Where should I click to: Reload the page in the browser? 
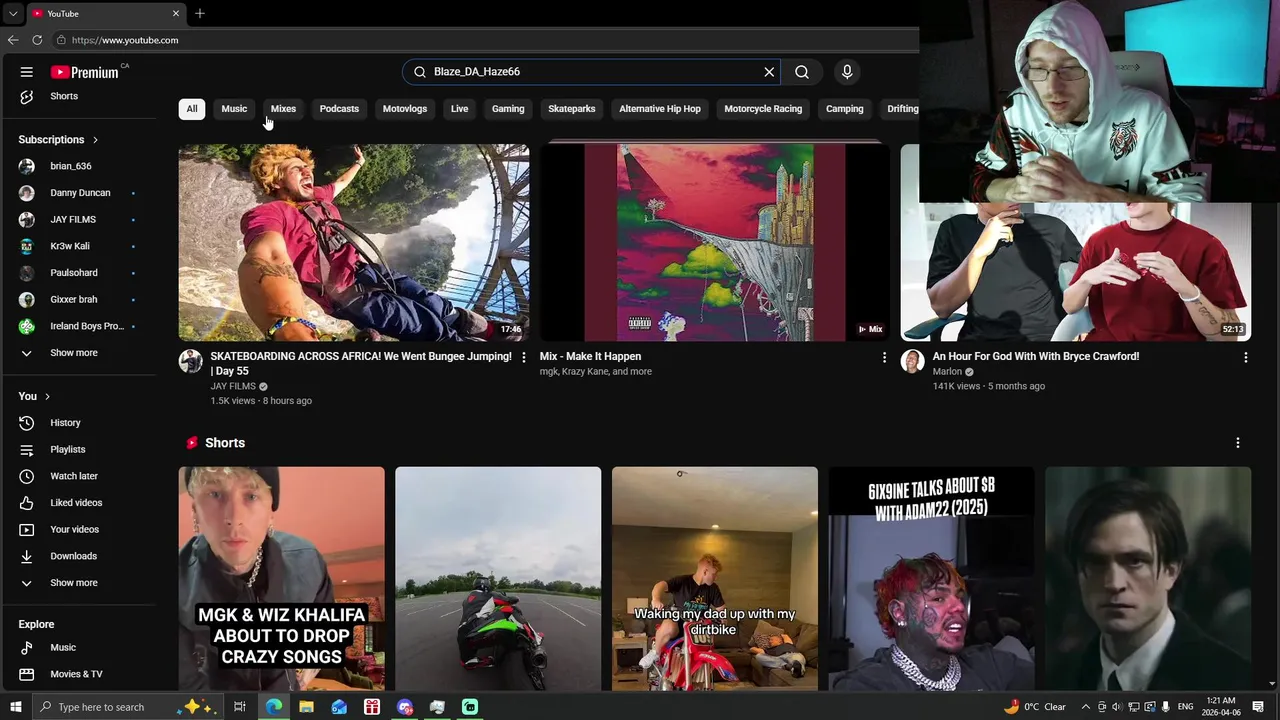[x=37, y=40]
